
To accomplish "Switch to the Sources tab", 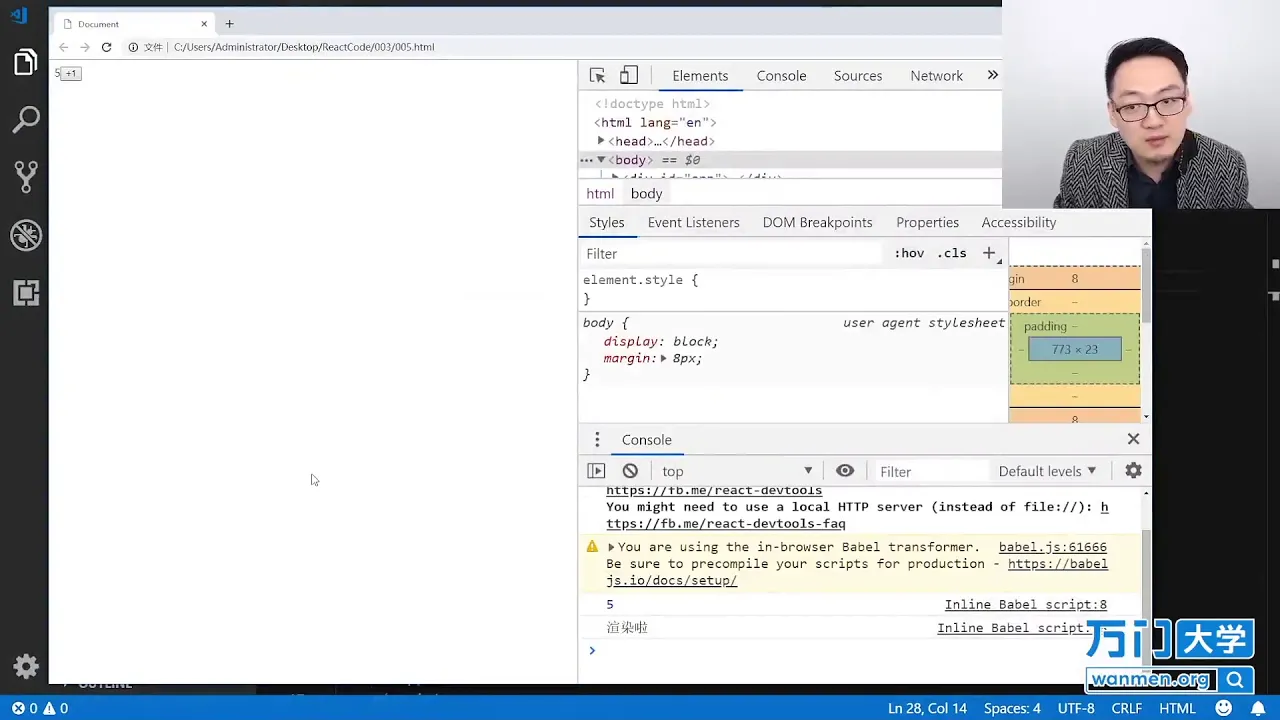I will click(858, 76).
